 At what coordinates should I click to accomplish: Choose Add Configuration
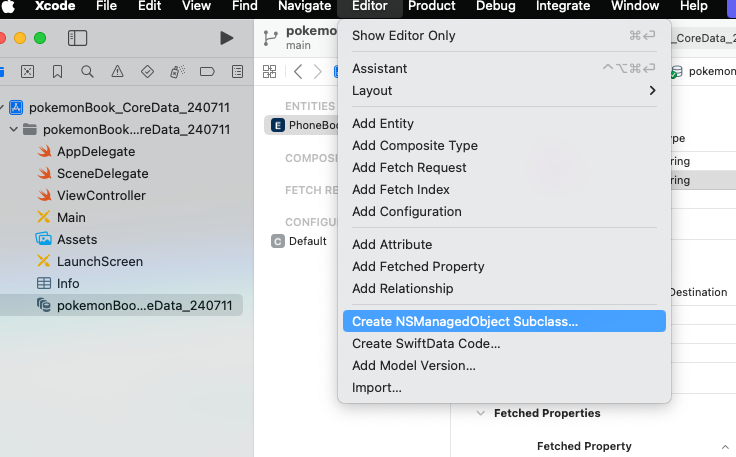point(504,212)
